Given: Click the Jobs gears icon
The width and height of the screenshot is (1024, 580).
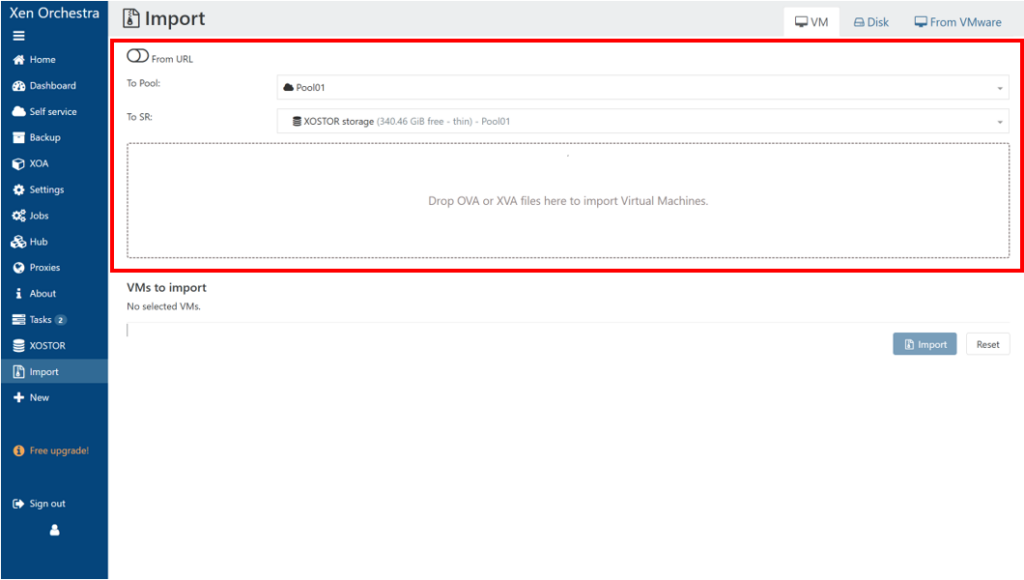Looking at the screenshot, I should point(18,216).
